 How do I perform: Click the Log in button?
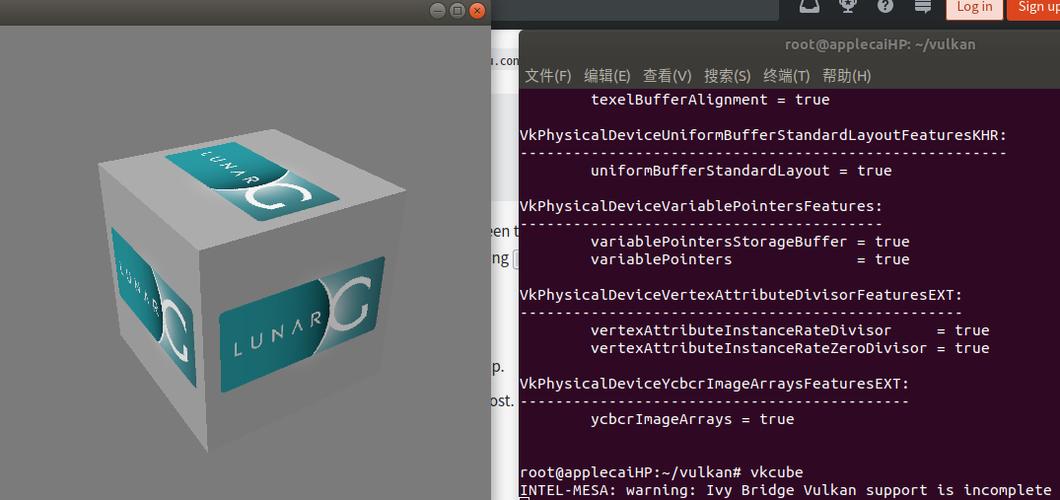[x=974, y=7]
